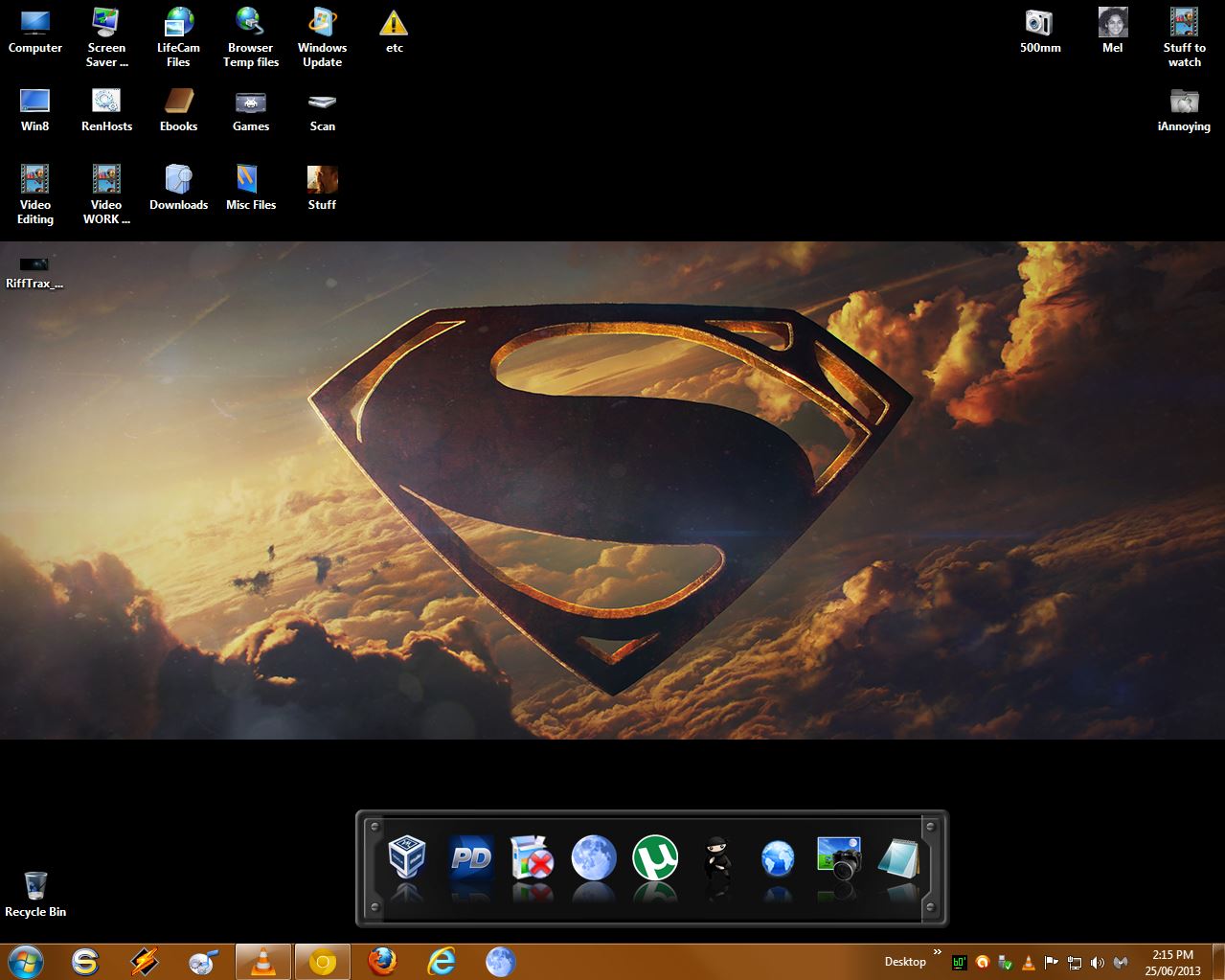Click the Desktop toolbar label

click(x=905, y=962)
